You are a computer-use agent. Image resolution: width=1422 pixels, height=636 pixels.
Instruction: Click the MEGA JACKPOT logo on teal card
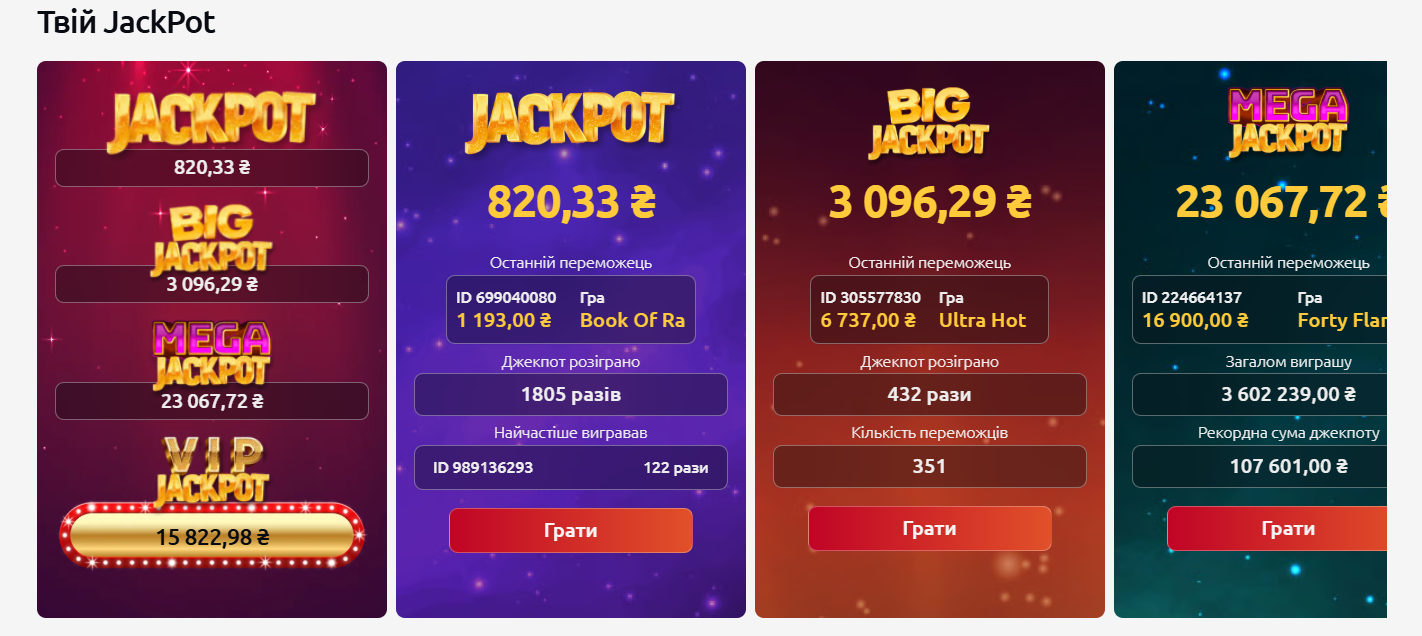(x=1288, y=122)
